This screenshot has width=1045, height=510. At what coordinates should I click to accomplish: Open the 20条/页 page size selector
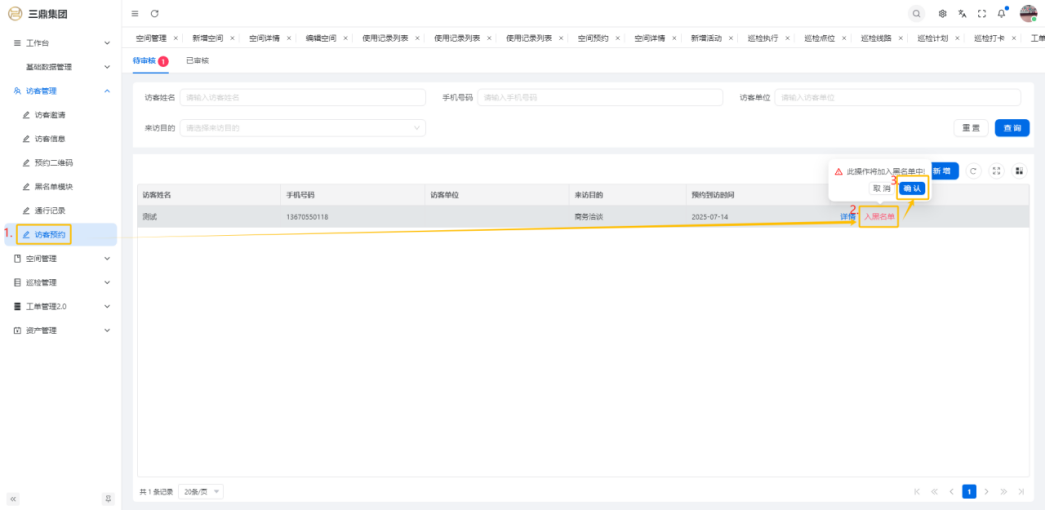coord(202,492)
